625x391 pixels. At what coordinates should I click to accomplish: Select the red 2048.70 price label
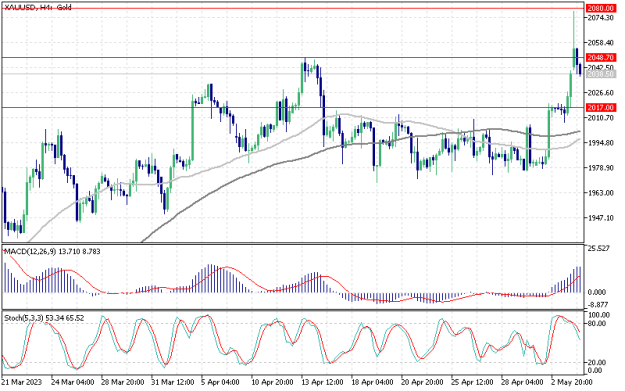(x=601, y=57)
